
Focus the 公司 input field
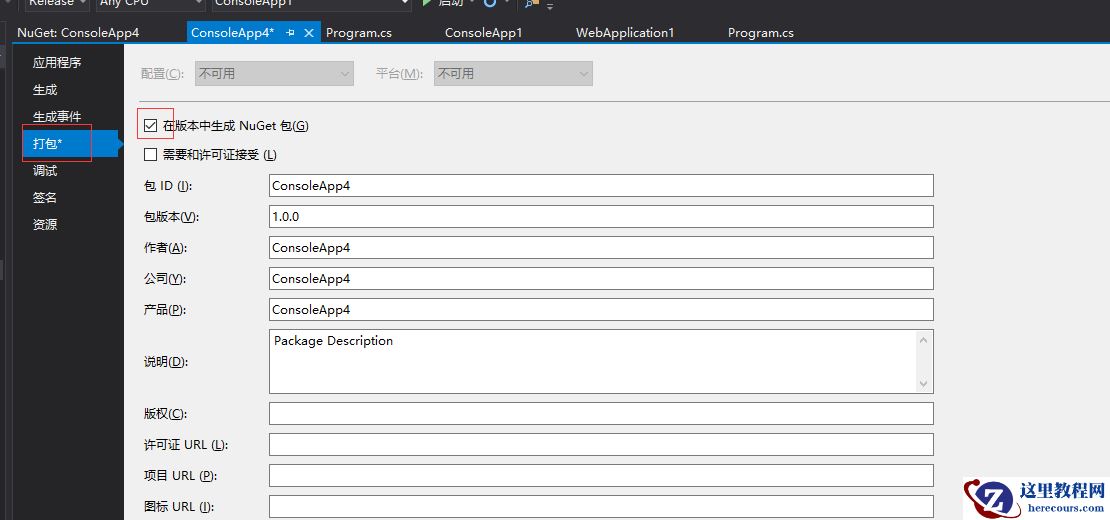(x=601, y=279)
